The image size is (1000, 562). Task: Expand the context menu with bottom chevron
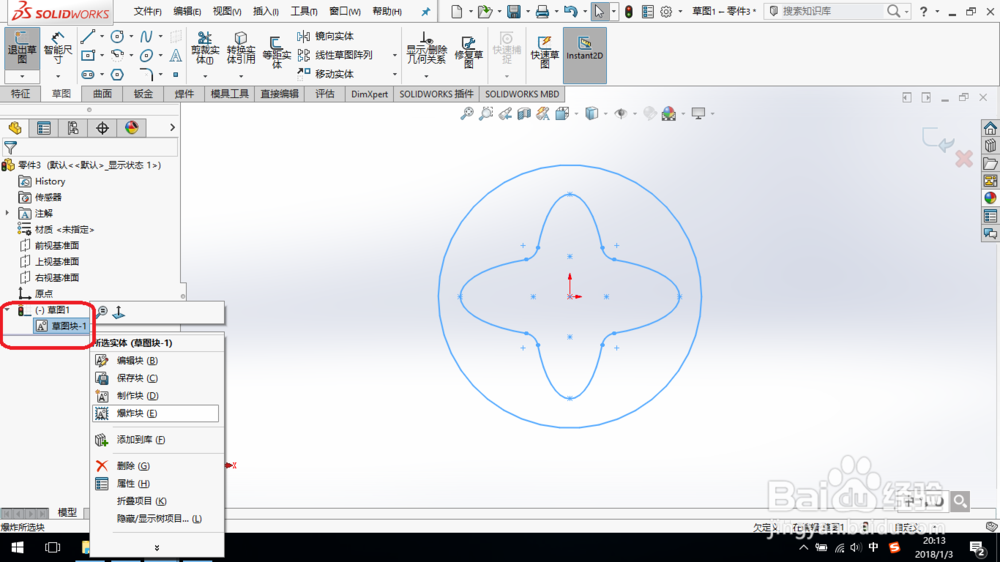coord(157,547)
